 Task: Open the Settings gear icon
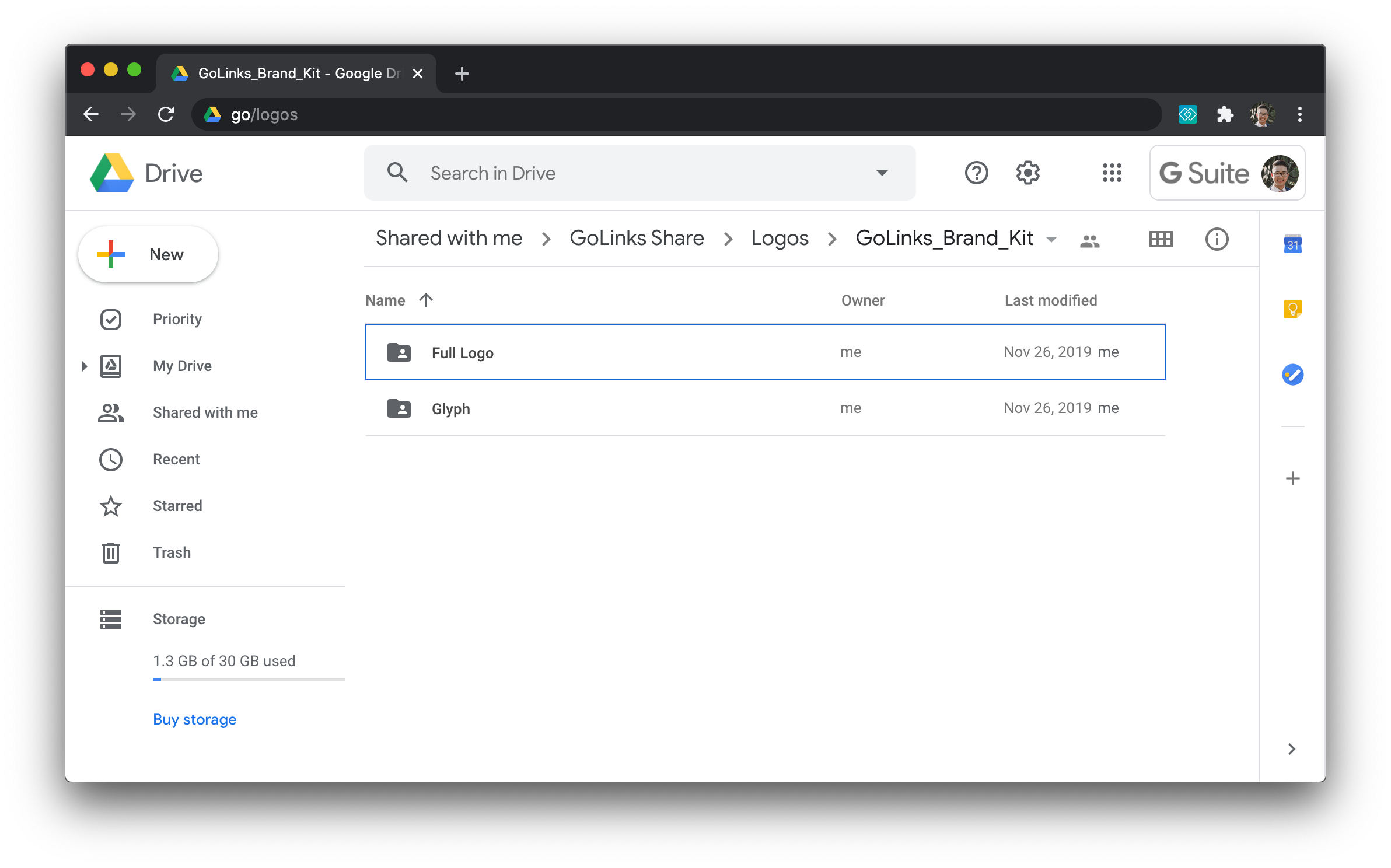pyautogui.click(x=1027, y=173)
